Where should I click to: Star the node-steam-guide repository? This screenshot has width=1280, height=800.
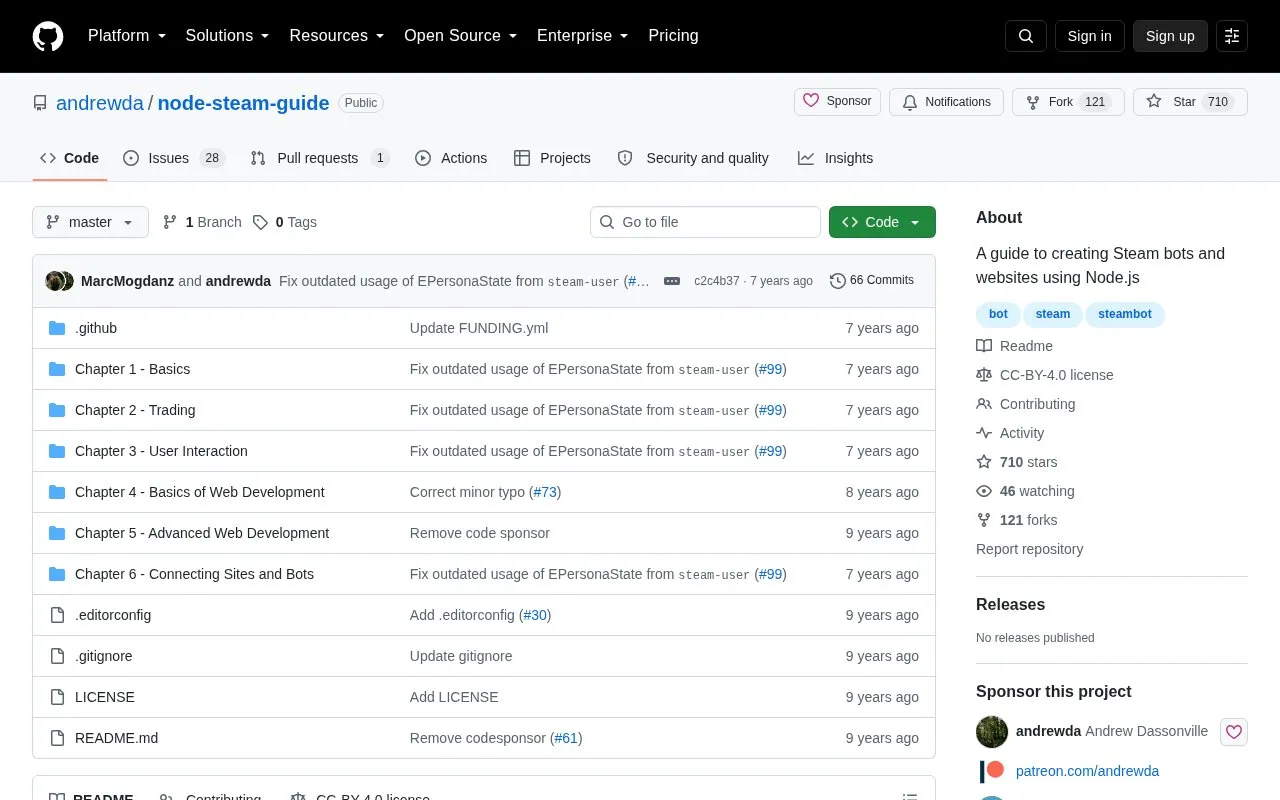tap(1190, 102)
